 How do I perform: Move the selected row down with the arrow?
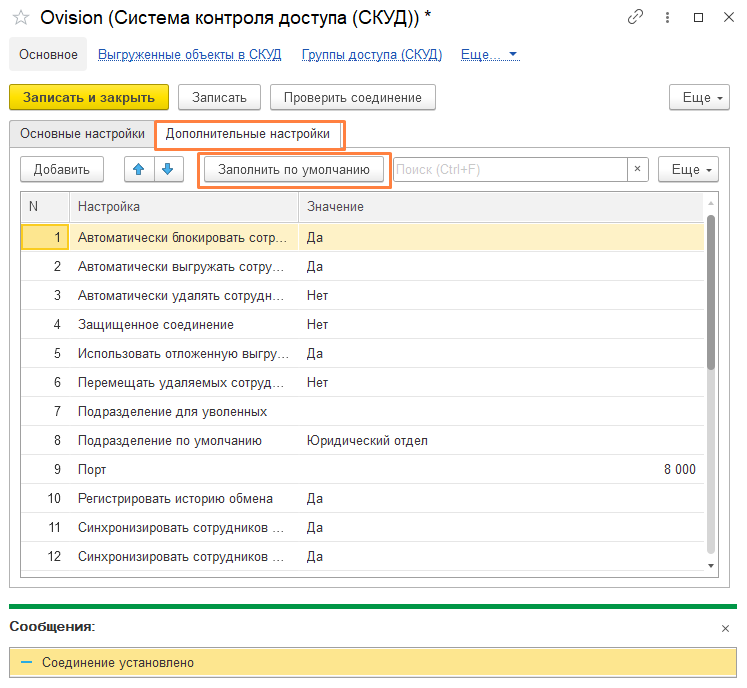click(168, 169)
